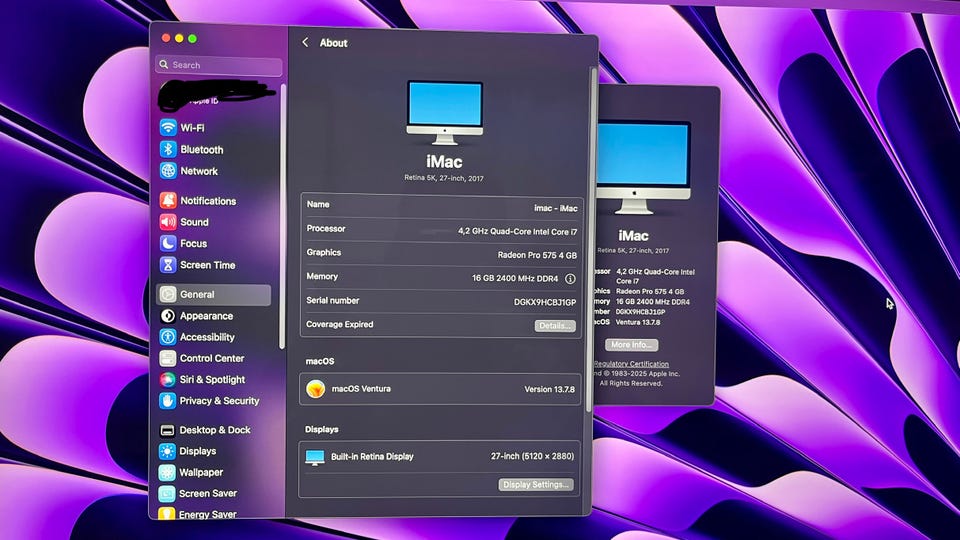The image size is (960, 540).
Task: Click the sidebar vertical scrollbar
Action: (x=282, y=217)
